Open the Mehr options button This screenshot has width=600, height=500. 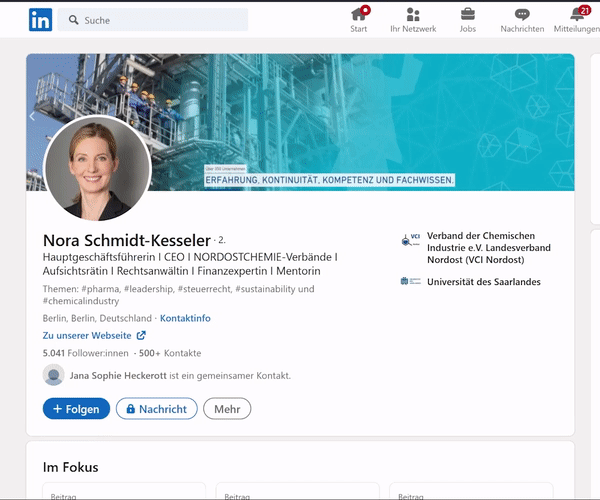(x=227, y=409)
